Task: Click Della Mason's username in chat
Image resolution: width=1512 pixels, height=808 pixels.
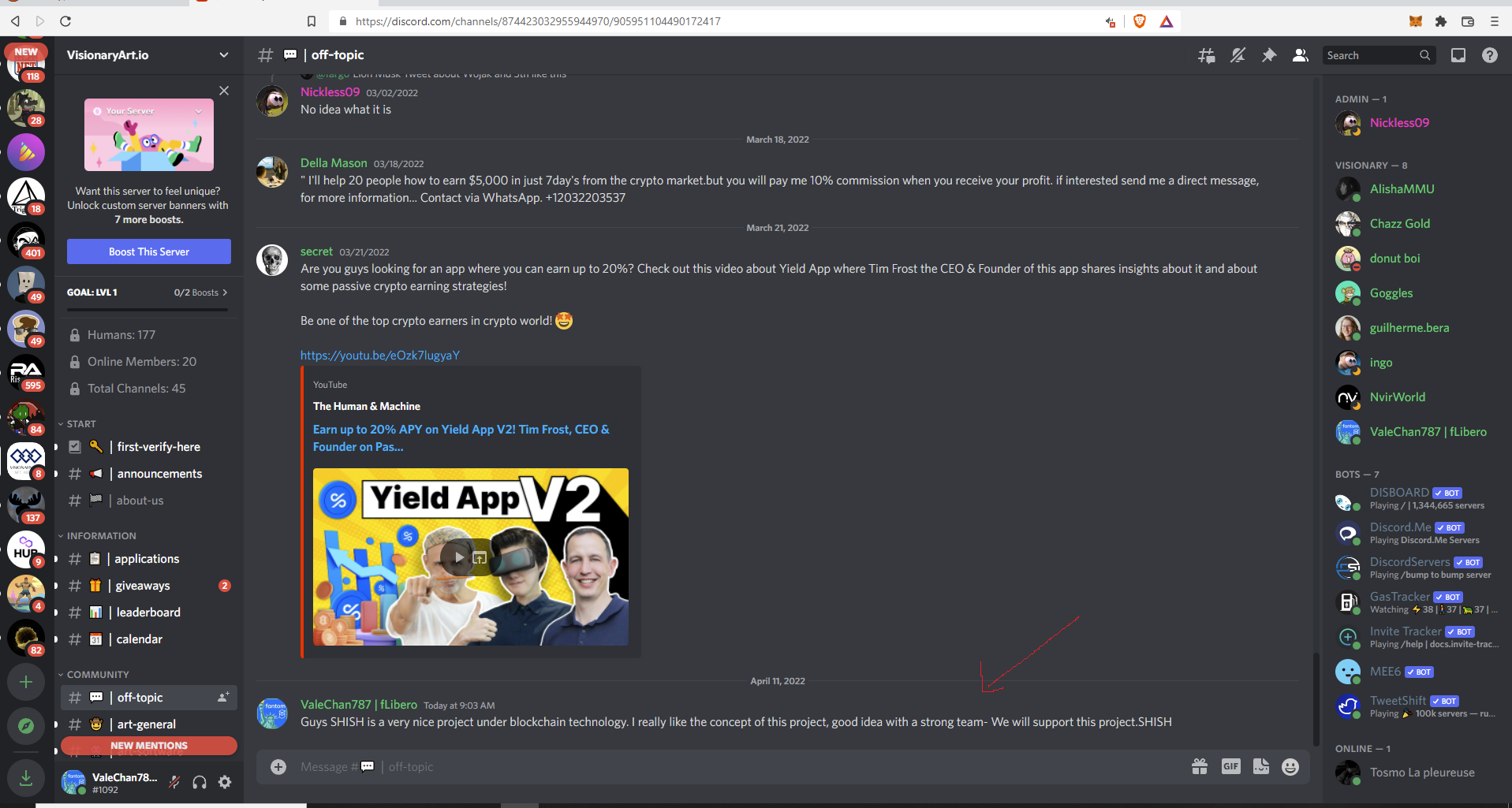Action: tap(334, 163)
